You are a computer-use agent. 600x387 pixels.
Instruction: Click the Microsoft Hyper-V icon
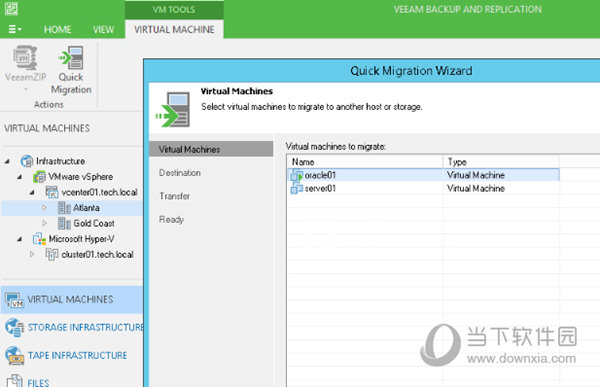[39, 239]
